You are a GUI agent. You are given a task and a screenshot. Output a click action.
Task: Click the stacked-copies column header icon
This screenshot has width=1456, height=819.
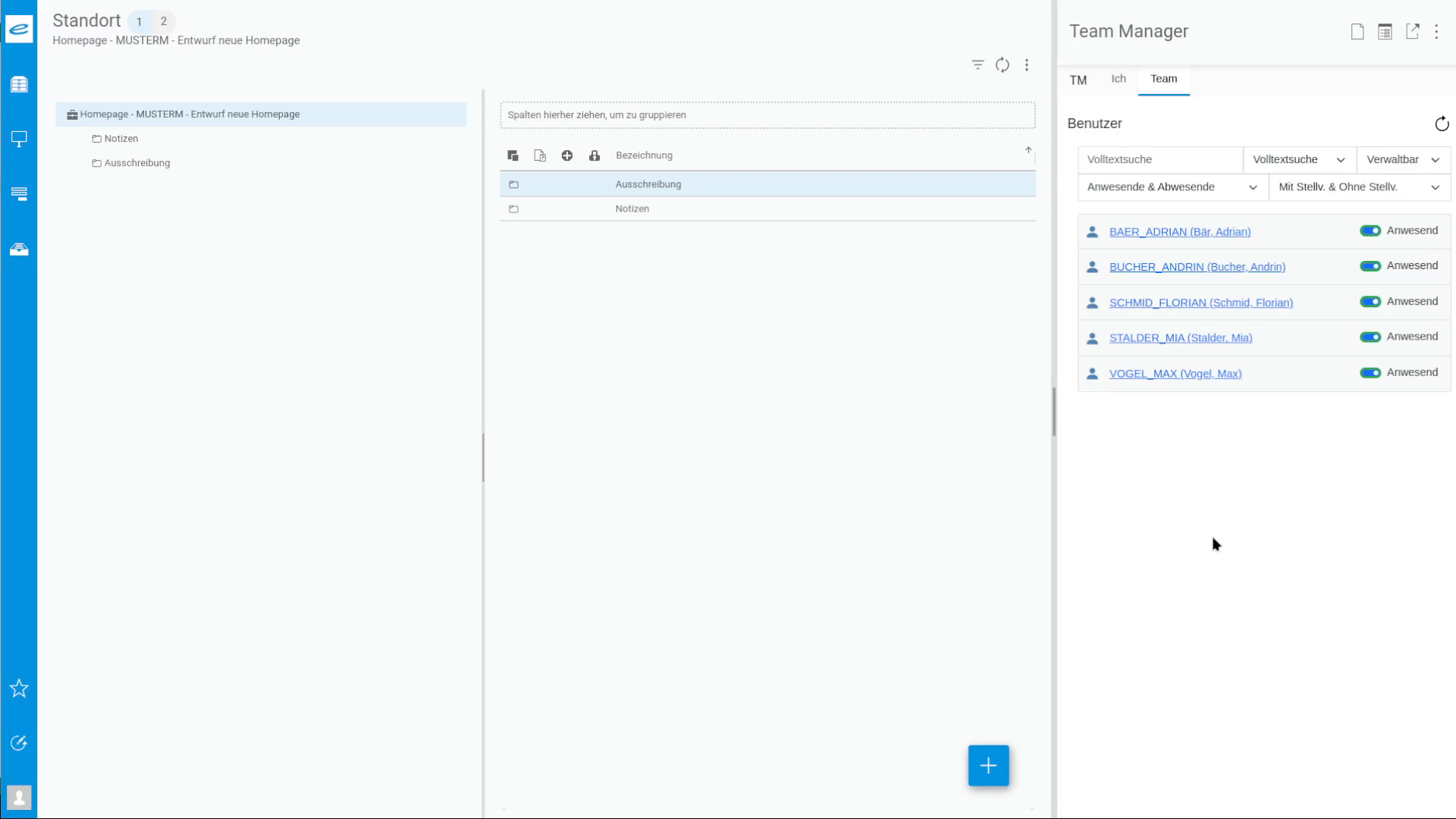pos(513,155)
